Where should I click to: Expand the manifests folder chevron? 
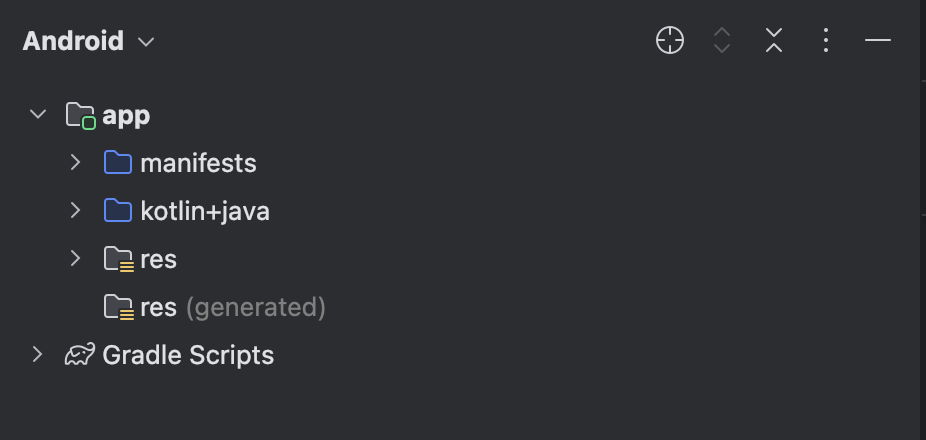pyautogui.click(x=75, y=162)
